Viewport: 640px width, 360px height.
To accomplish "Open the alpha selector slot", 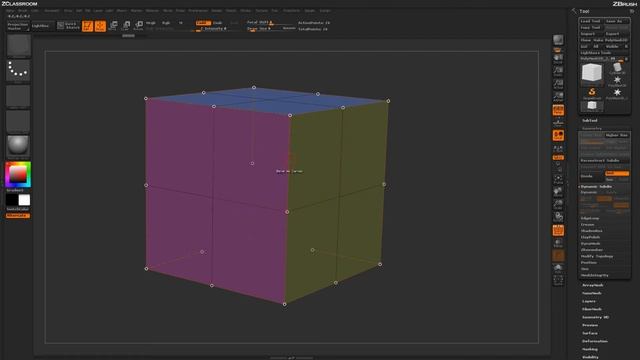I will coord(18,96).
